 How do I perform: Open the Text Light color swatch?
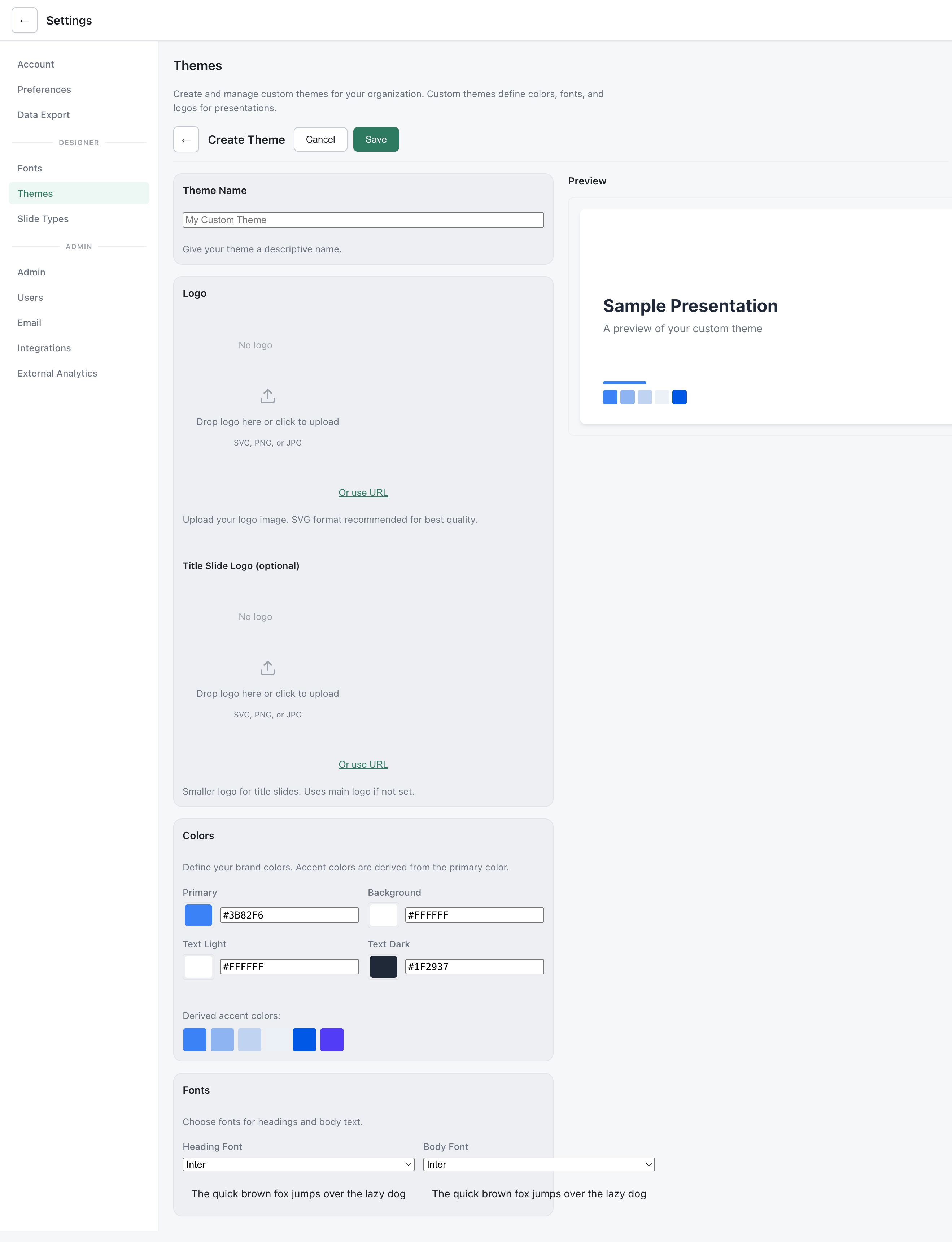point(198,967)
